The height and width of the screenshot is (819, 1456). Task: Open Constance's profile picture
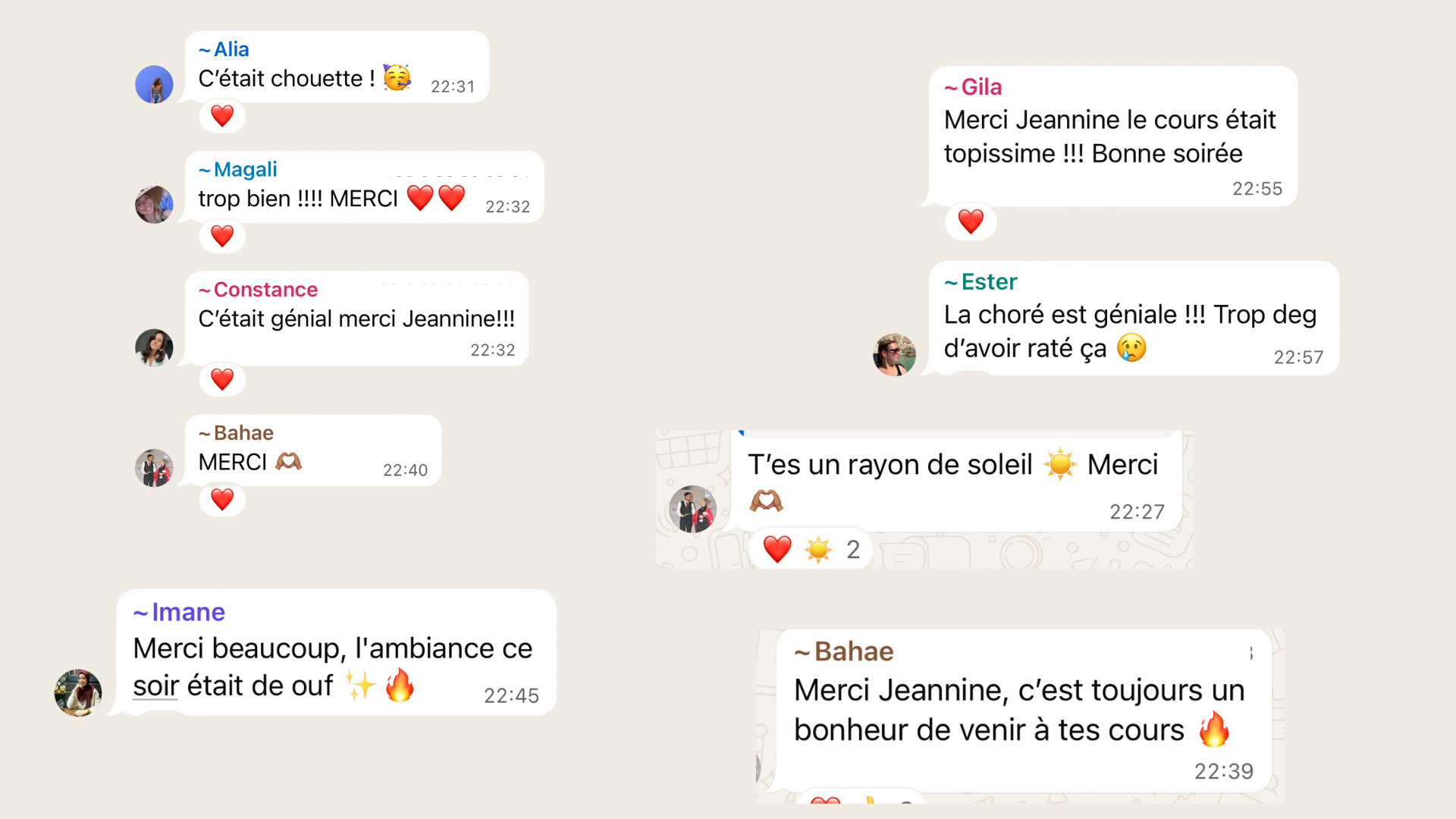pos(154,348)
